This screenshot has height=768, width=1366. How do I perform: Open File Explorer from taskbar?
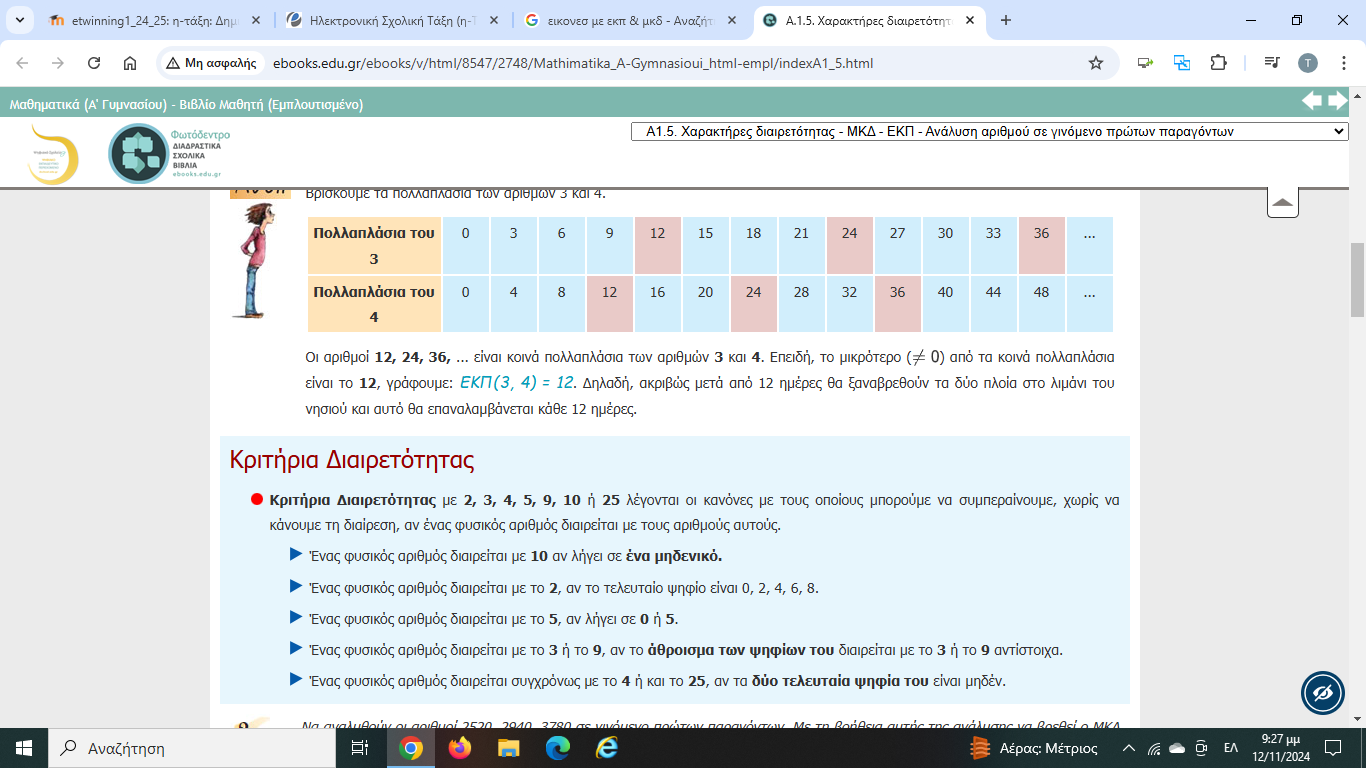509,748
